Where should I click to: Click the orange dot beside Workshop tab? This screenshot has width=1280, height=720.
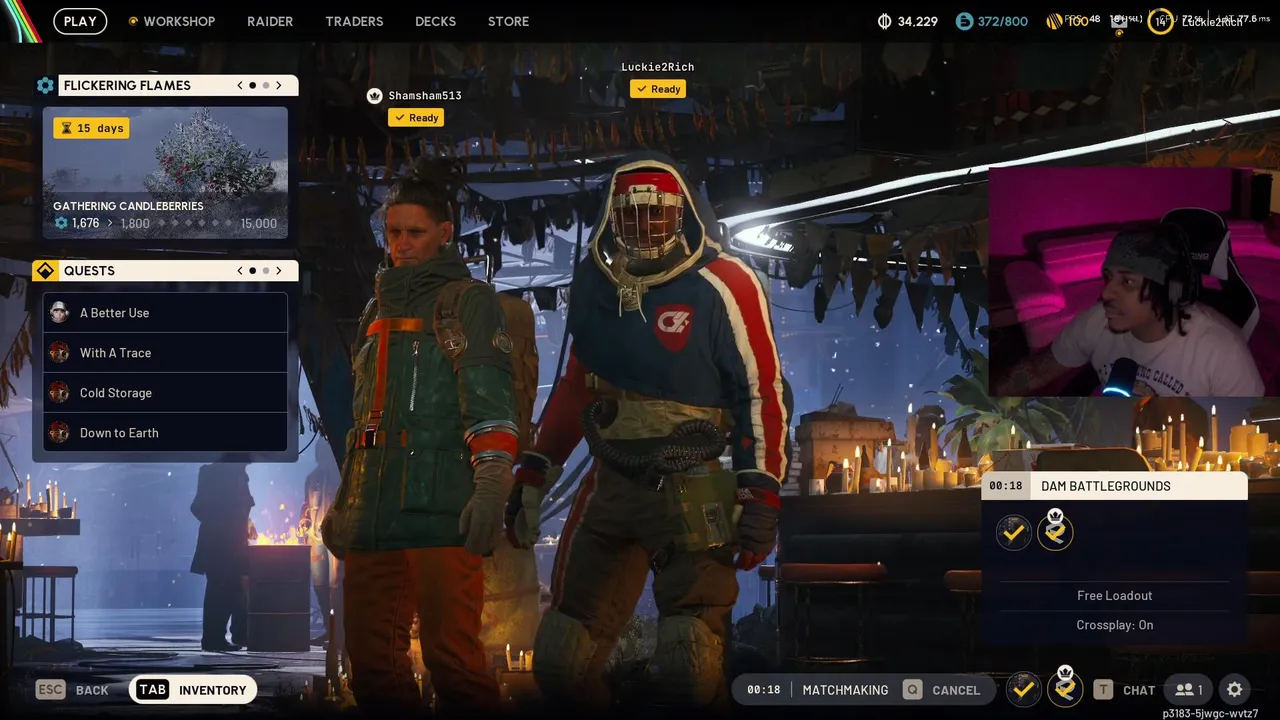point(133,21)
